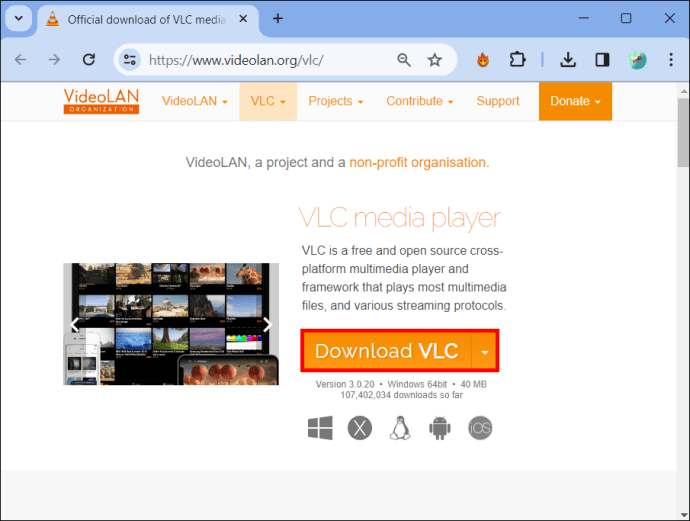Open the profile avatar menu
This screenshot has height=521, width=690.
[x=637, y=59]
